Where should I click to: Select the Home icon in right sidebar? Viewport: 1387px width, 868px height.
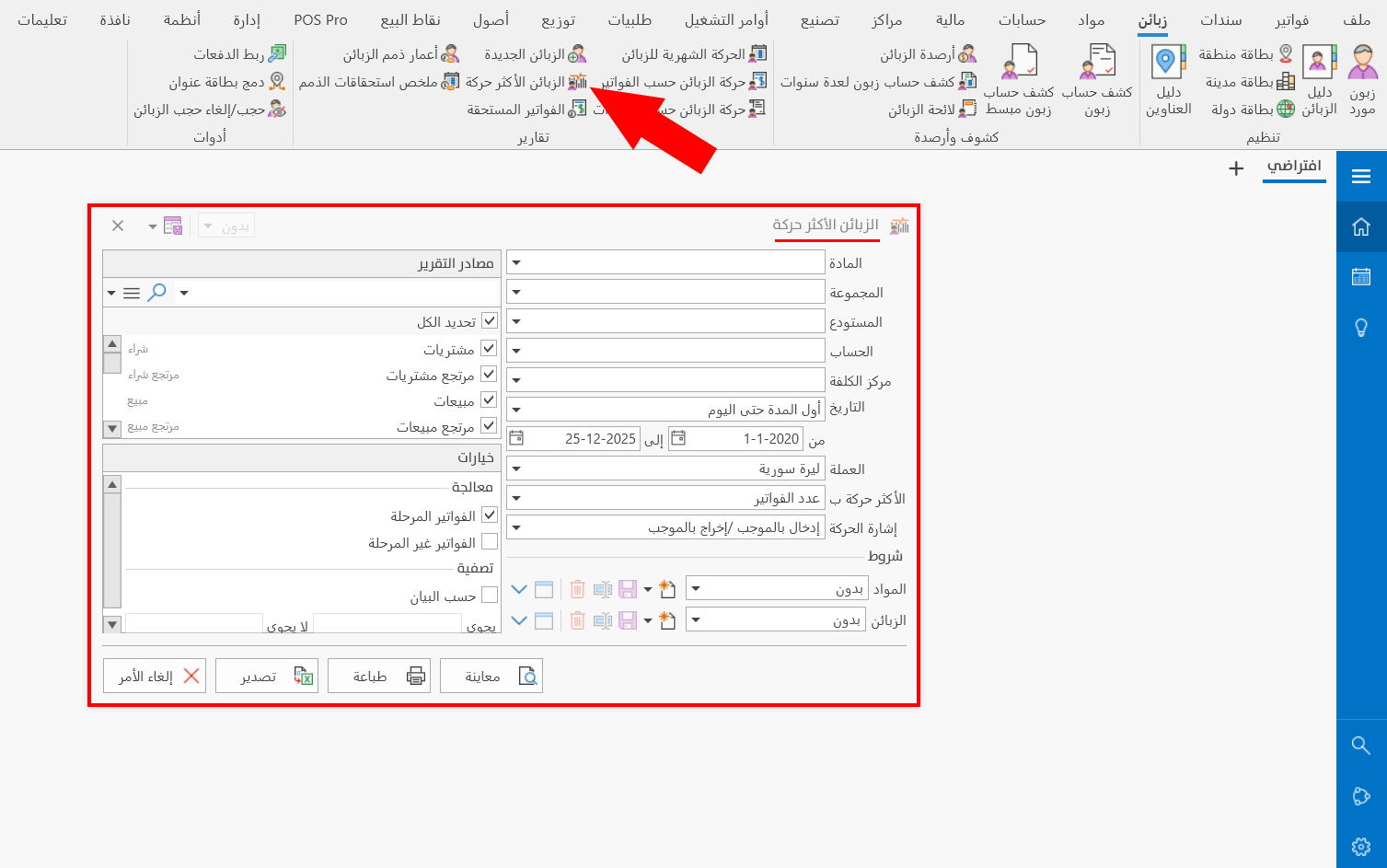pyautogui.click(x=1361, y=226)
